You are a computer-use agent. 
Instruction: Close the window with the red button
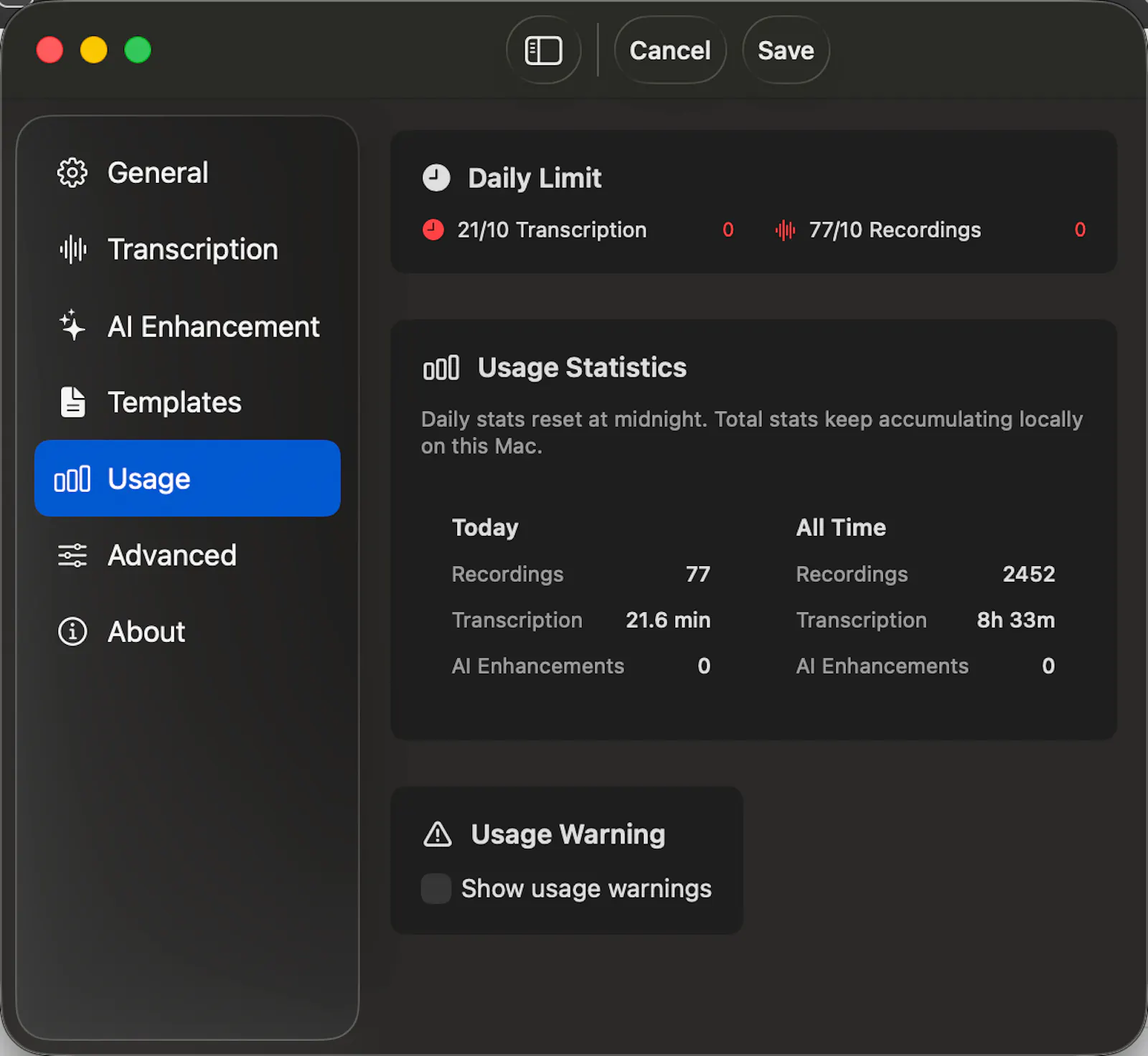tap(50, 50)
